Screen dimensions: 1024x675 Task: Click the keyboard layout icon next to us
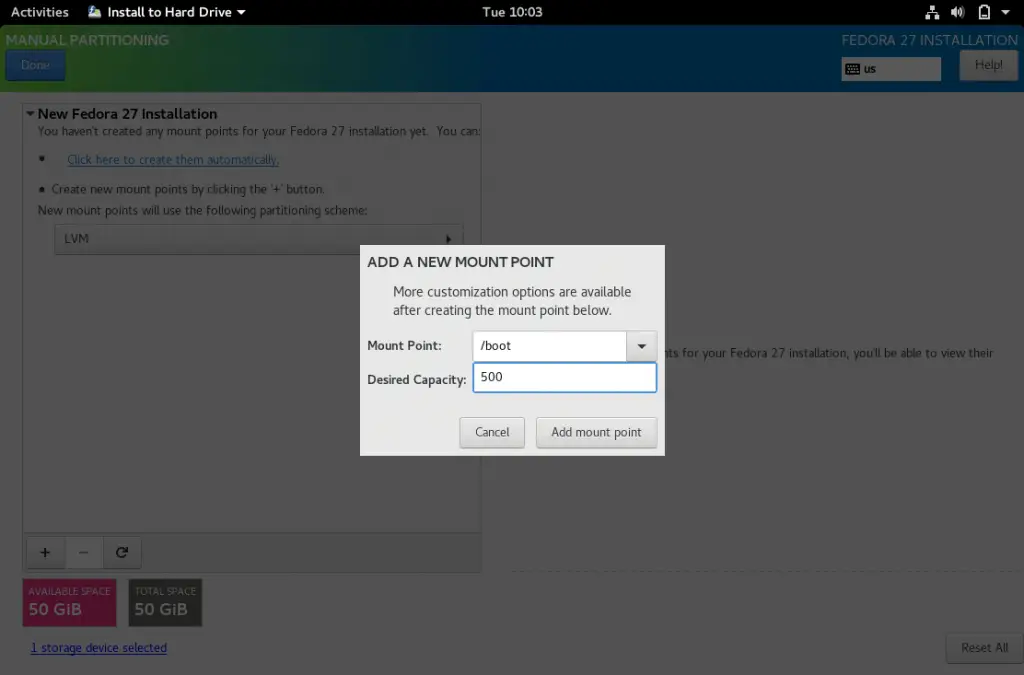(x=852, y=69)
